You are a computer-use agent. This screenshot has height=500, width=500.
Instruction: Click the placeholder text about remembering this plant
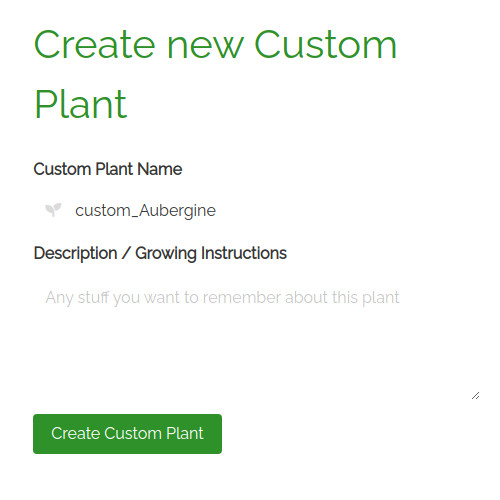click(x=222, y=298)
